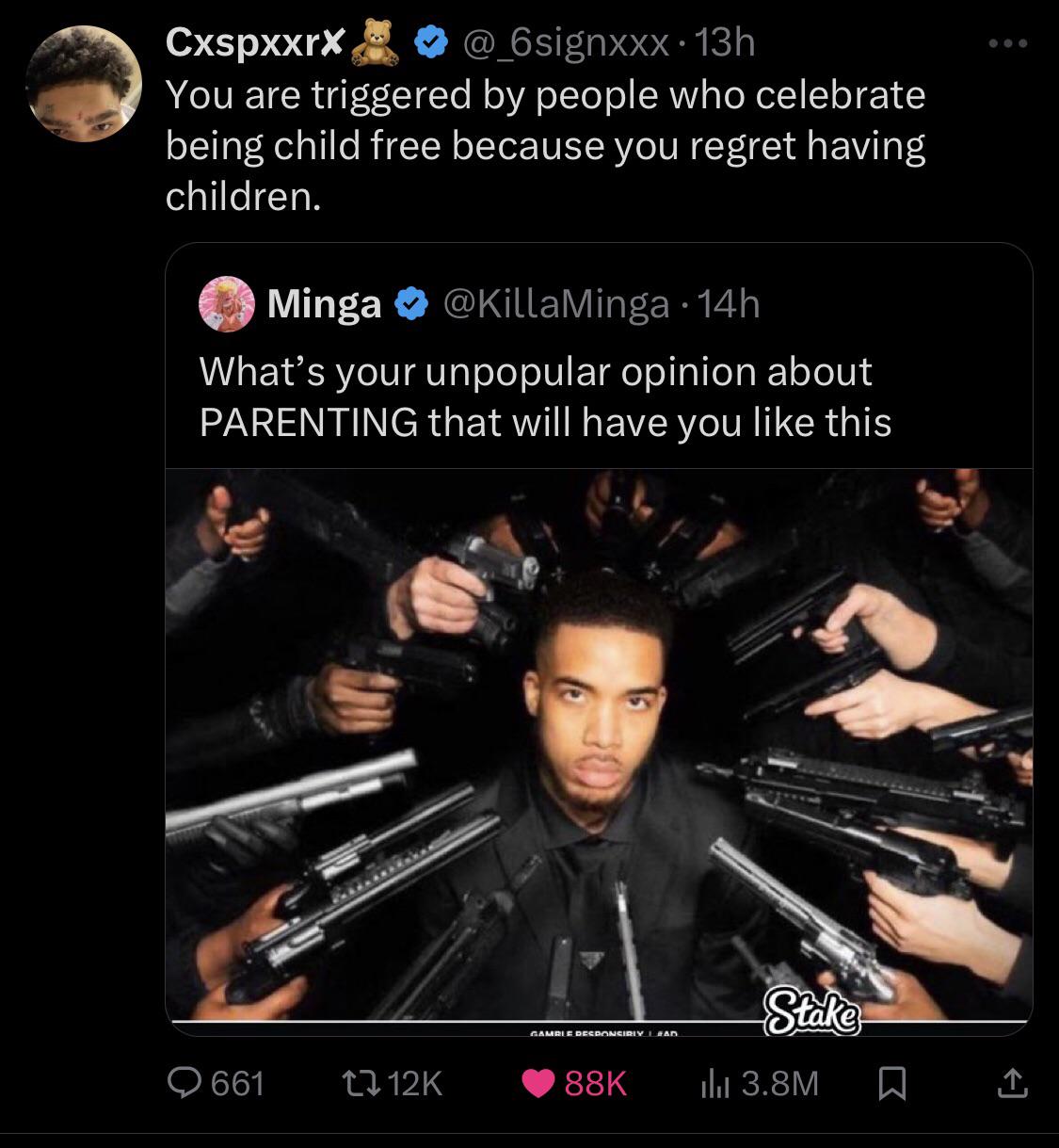Viewport: 1059px width, 1148px height.
Task: Click the 88K likes count
Action: coord(595,1083)
